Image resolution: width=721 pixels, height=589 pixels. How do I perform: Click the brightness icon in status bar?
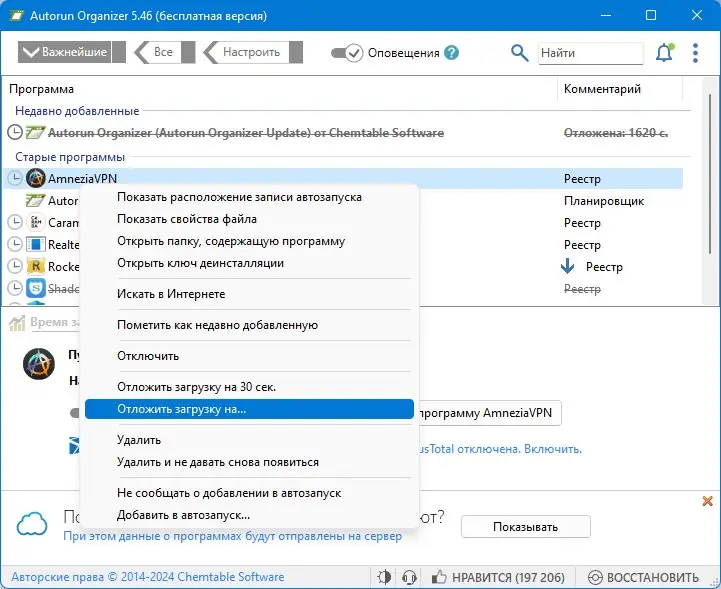tap(384, 577)
